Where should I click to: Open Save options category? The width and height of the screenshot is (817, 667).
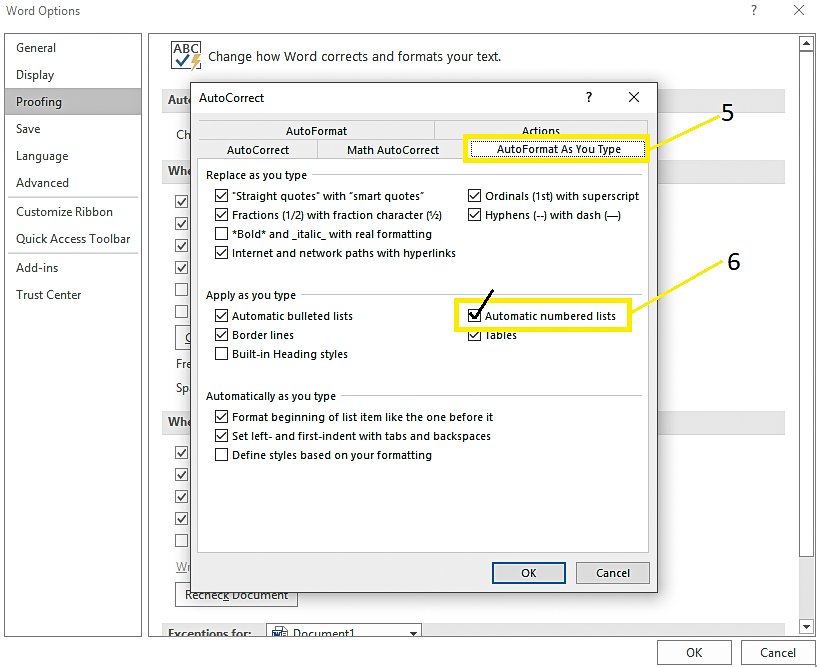click(x=73, y=129)
